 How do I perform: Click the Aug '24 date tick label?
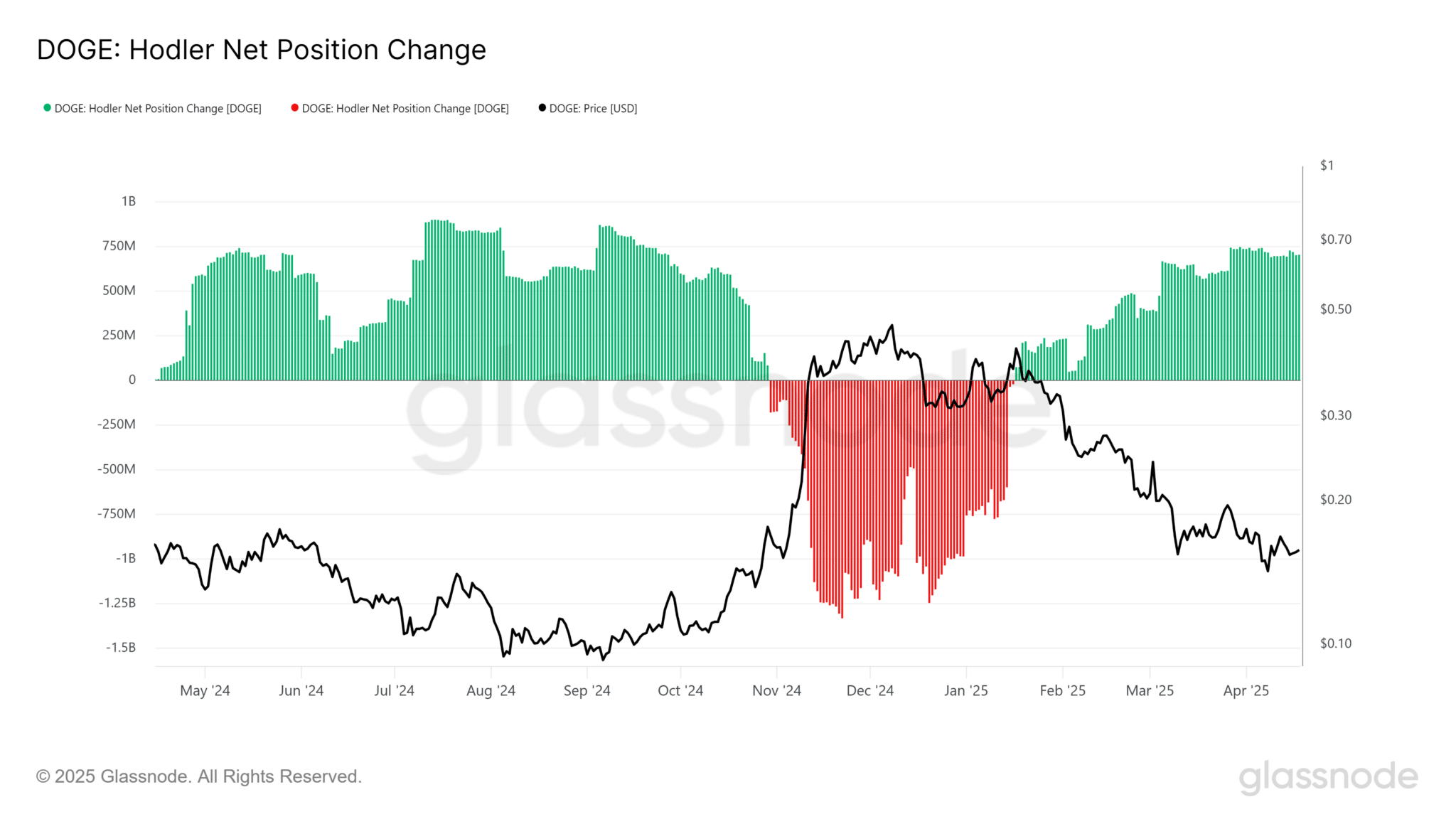click(491, 690)
